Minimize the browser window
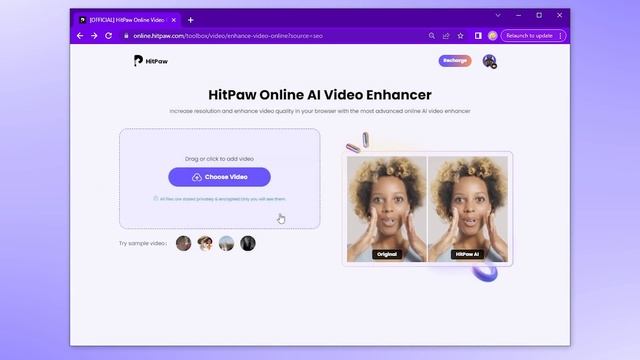 click(x=518, y=16)
